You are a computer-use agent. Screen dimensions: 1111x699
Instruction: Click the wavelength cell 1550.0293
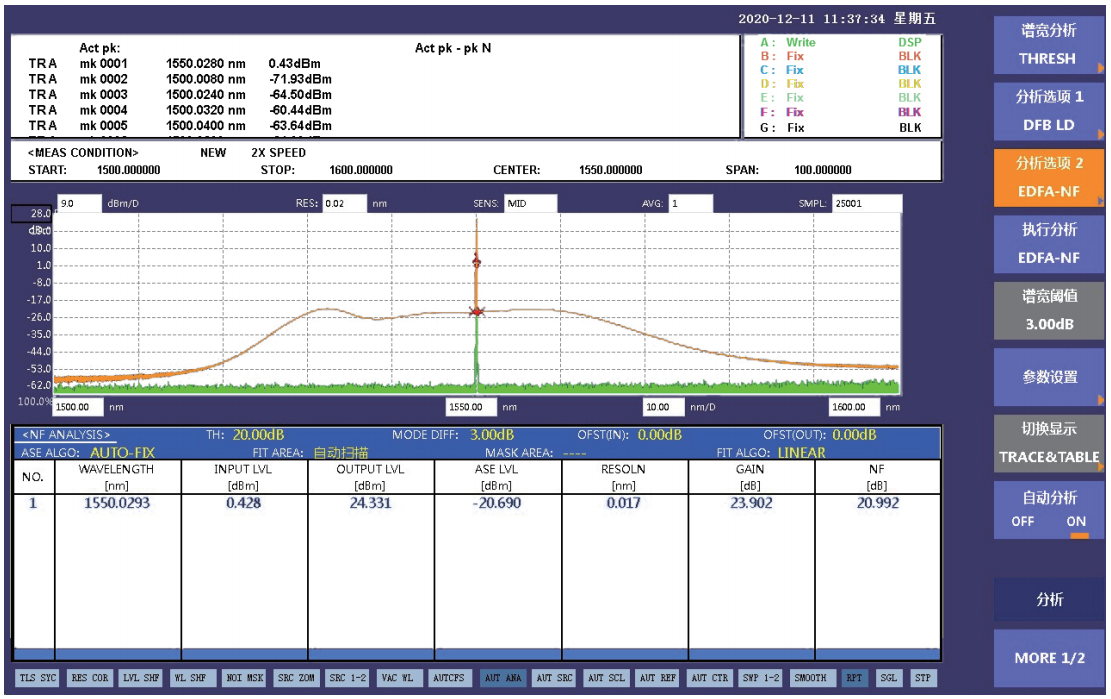point(118,504)
